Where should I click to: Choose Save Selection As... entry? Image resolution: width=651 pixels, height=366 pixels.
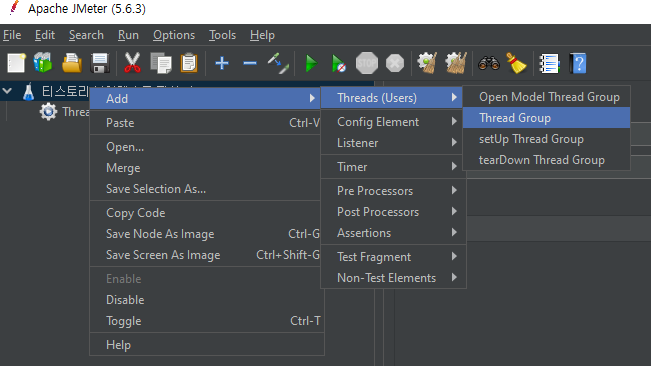[206, 189]
